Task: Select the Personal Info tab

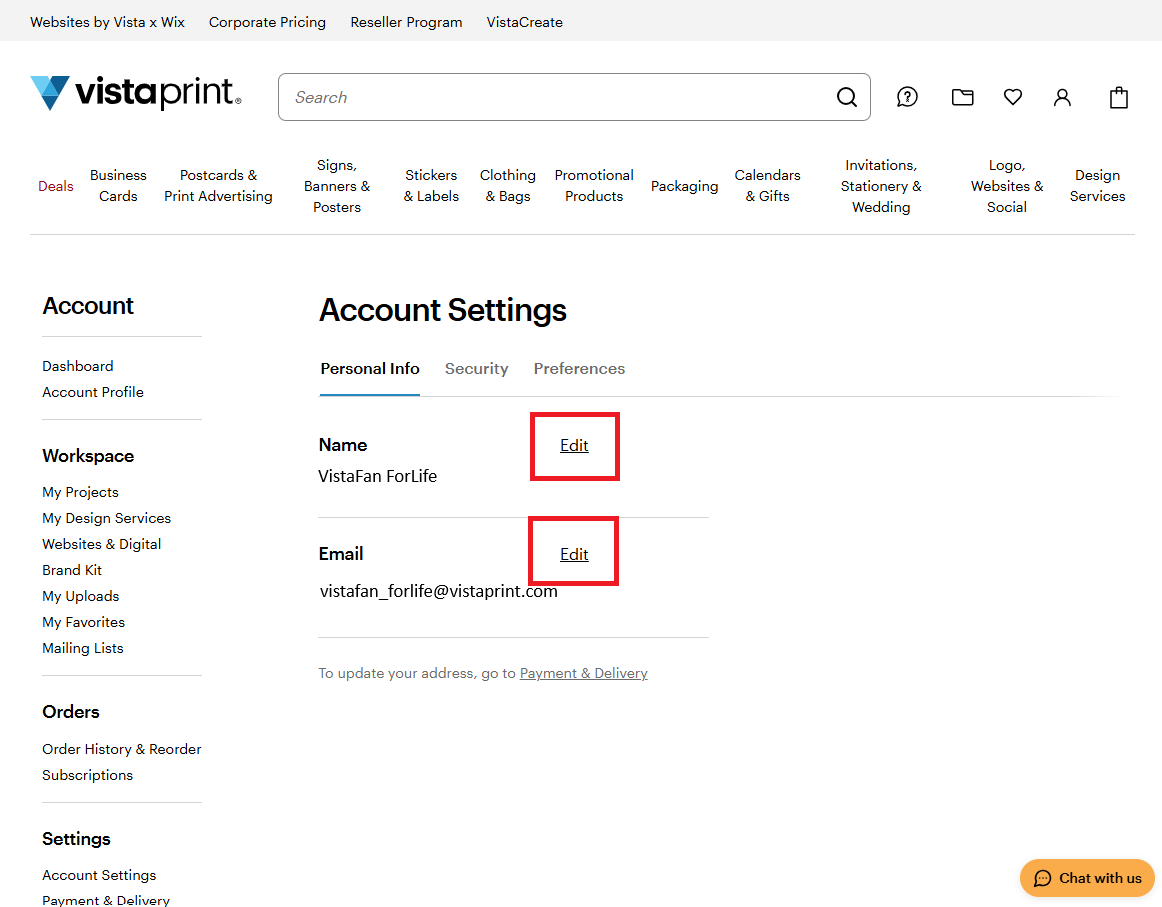Action: coord(370,369)
